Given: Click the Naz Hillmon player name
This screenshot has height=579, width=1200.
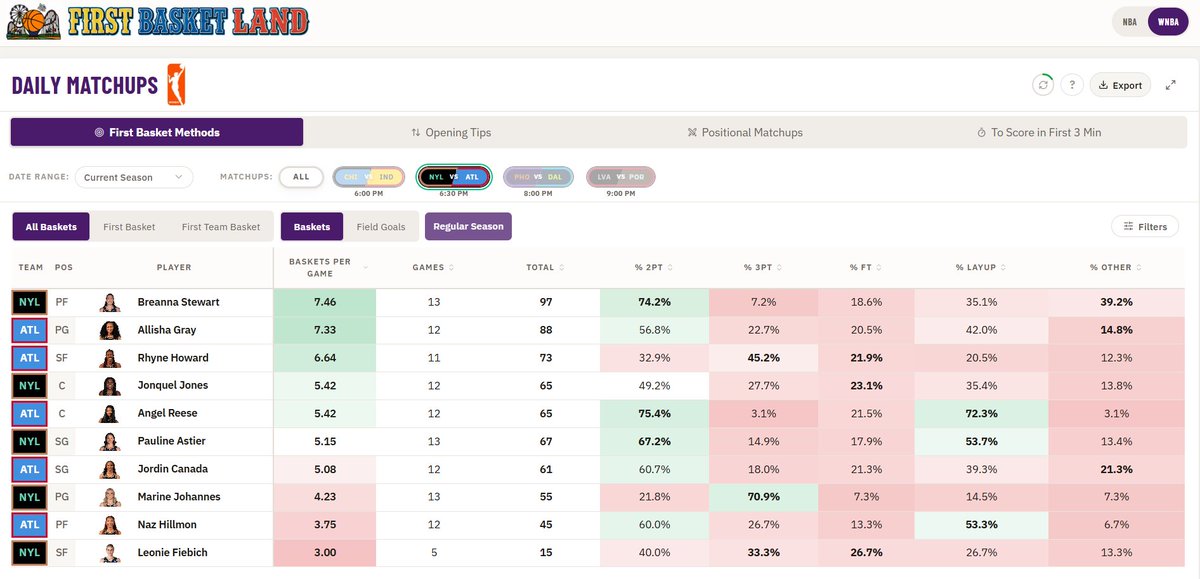Looking at the screenshot, I should click(167, 525).
